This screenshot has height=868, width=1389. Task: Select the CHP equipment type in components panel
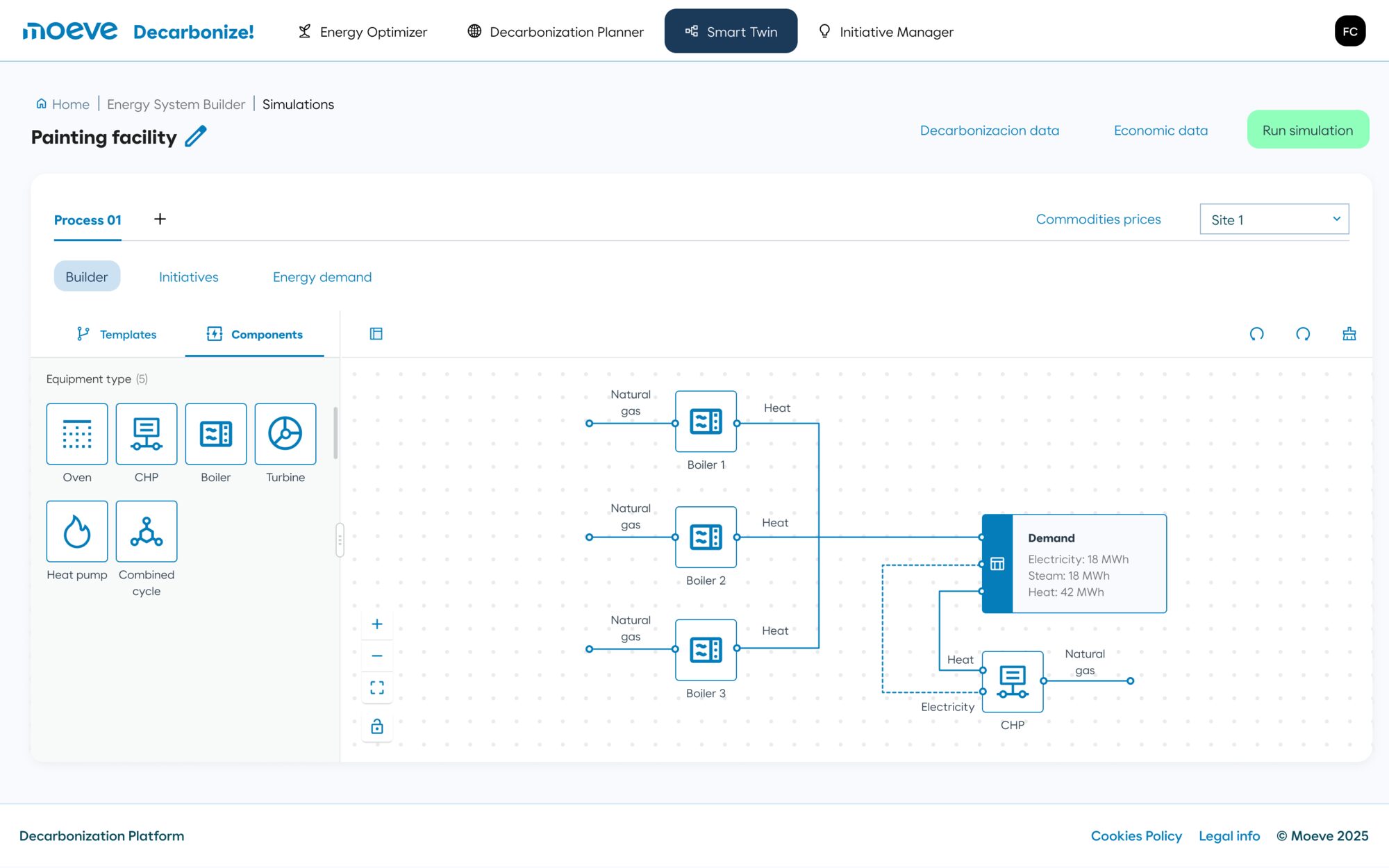(147, 434)
